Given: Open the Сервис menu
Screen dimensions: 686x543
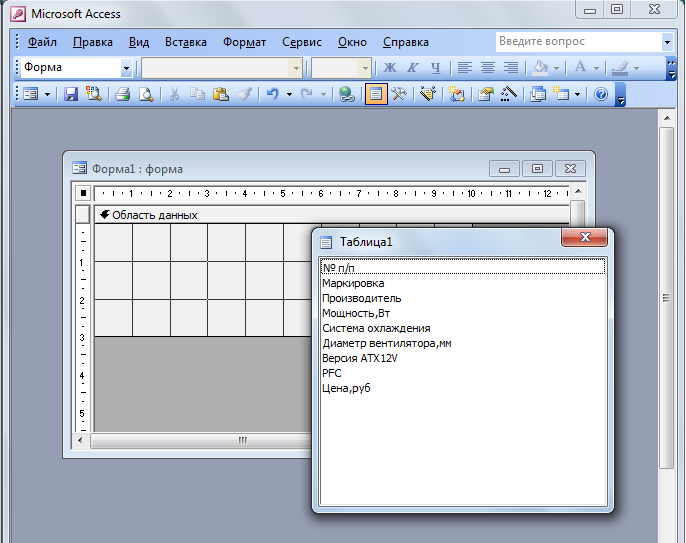Looking at the screenshot, I should click(302, 42).
